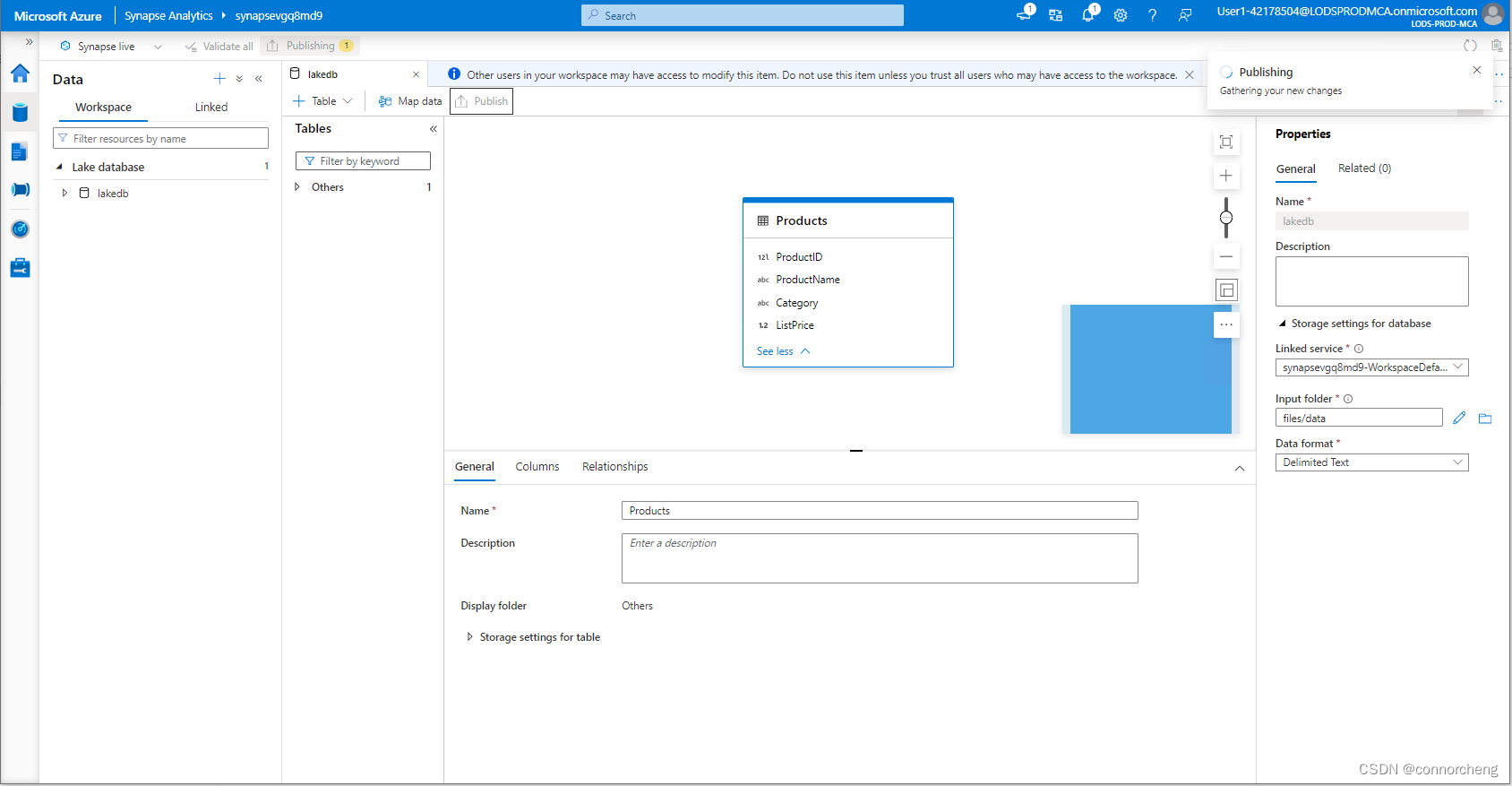Open the feedback icon in header
This screenshot has width=1512, height=786.
pyautogui.click(x=1185, y=15)
